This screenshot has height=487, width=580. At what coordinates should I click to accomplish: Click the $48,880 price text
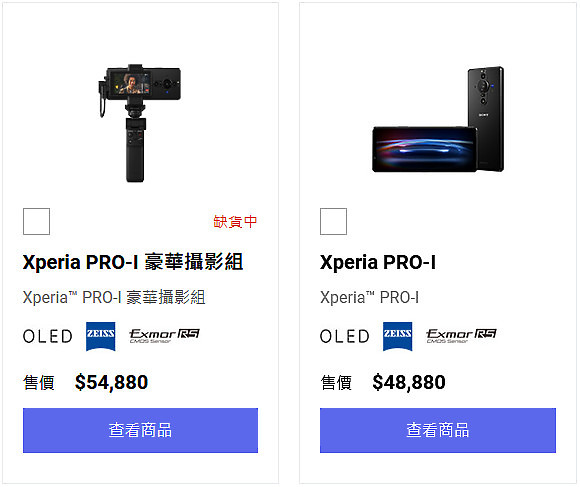(409, 382)
